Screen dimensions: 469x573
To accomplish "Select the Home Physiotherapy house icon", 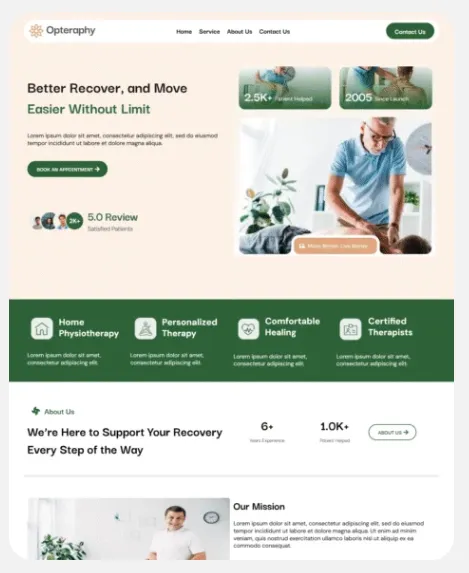I will (42, 328).
